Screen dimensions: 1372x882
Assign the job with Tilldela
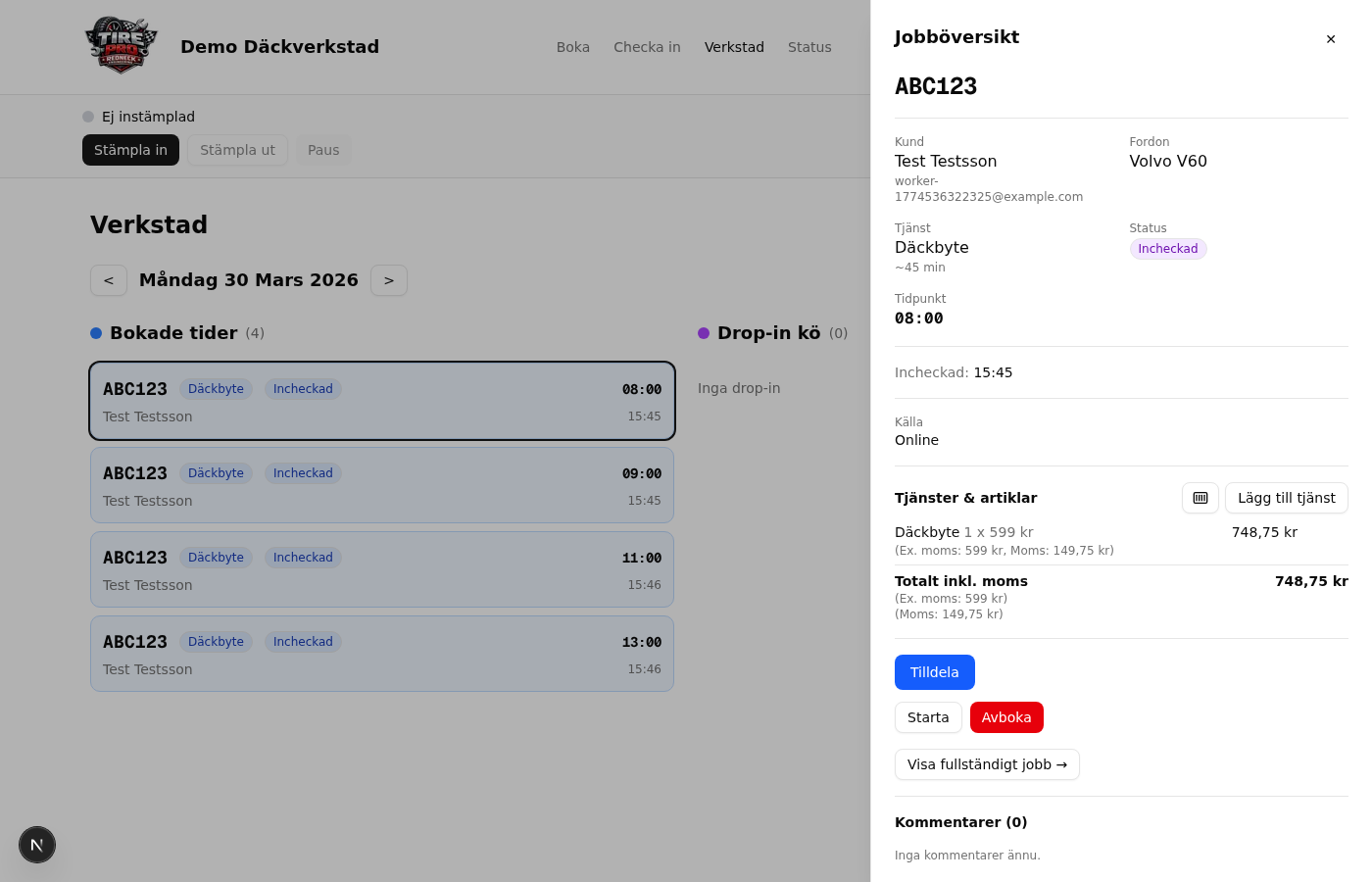coord(934,672)
